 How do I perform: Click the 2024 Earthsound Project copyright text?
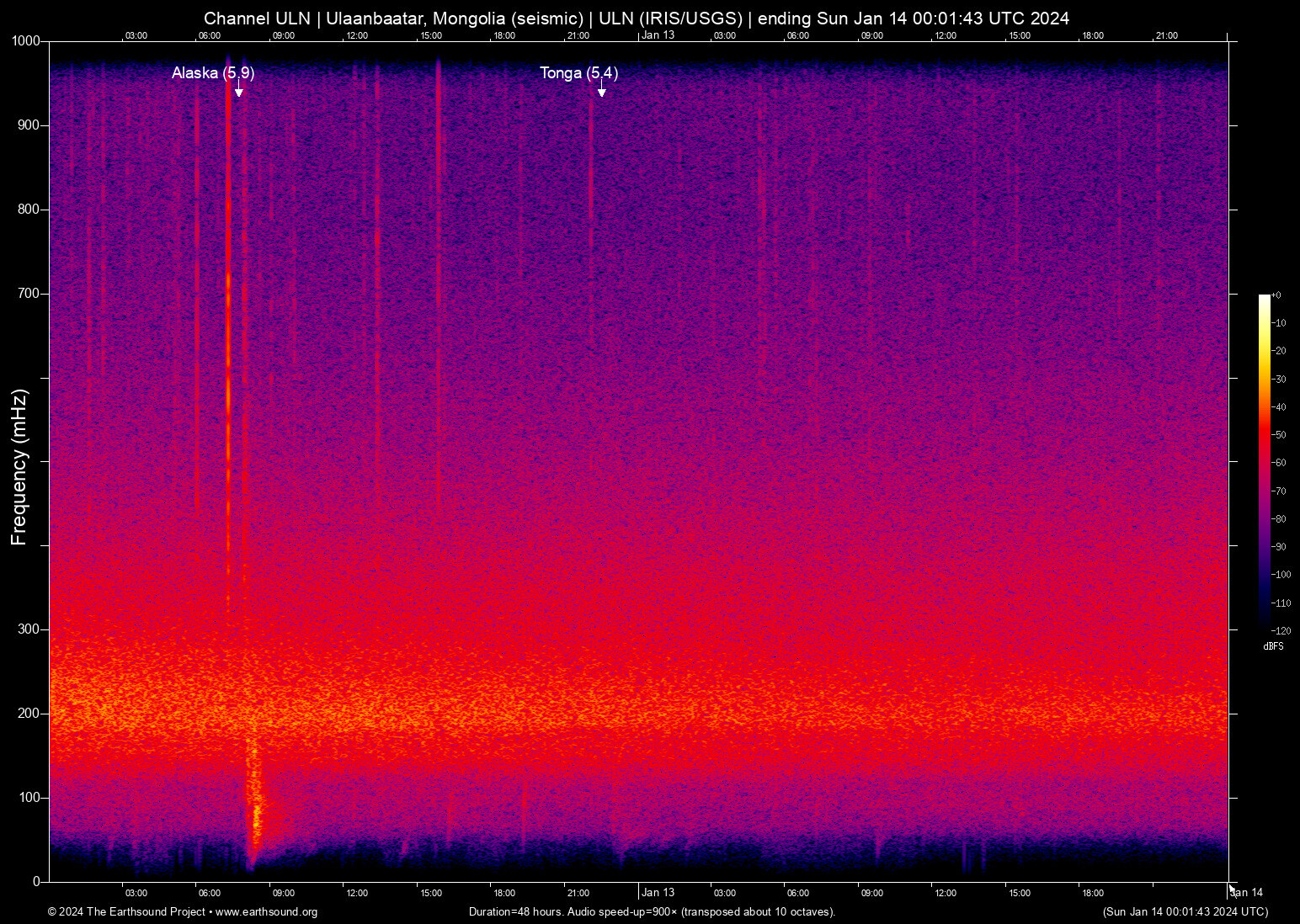click(126, 912)
